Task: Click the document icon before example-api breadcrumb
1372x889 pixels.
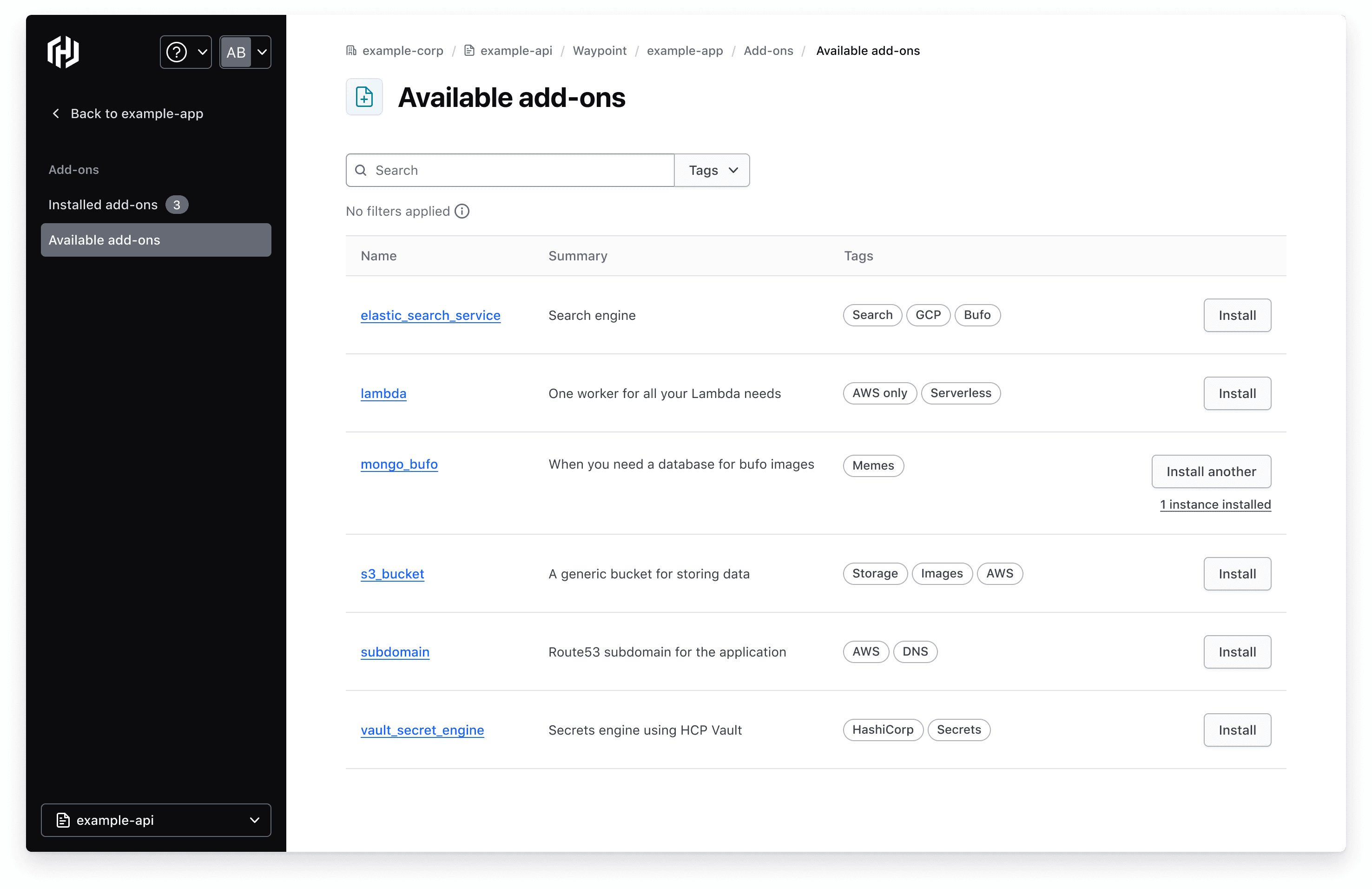Action: click(468, 51)
